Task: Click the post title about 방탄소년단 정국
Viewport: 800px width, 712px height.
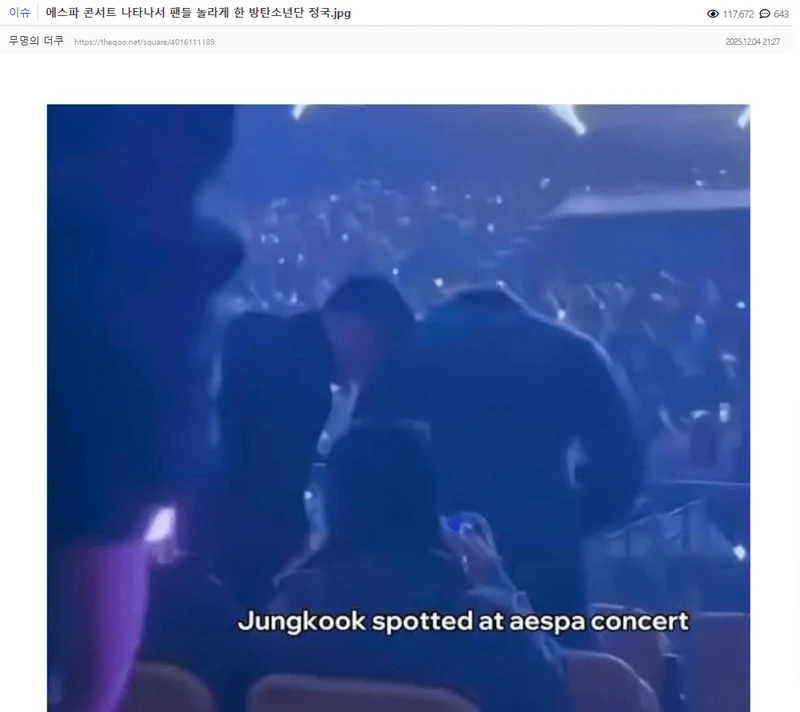Action: (198, 13)
